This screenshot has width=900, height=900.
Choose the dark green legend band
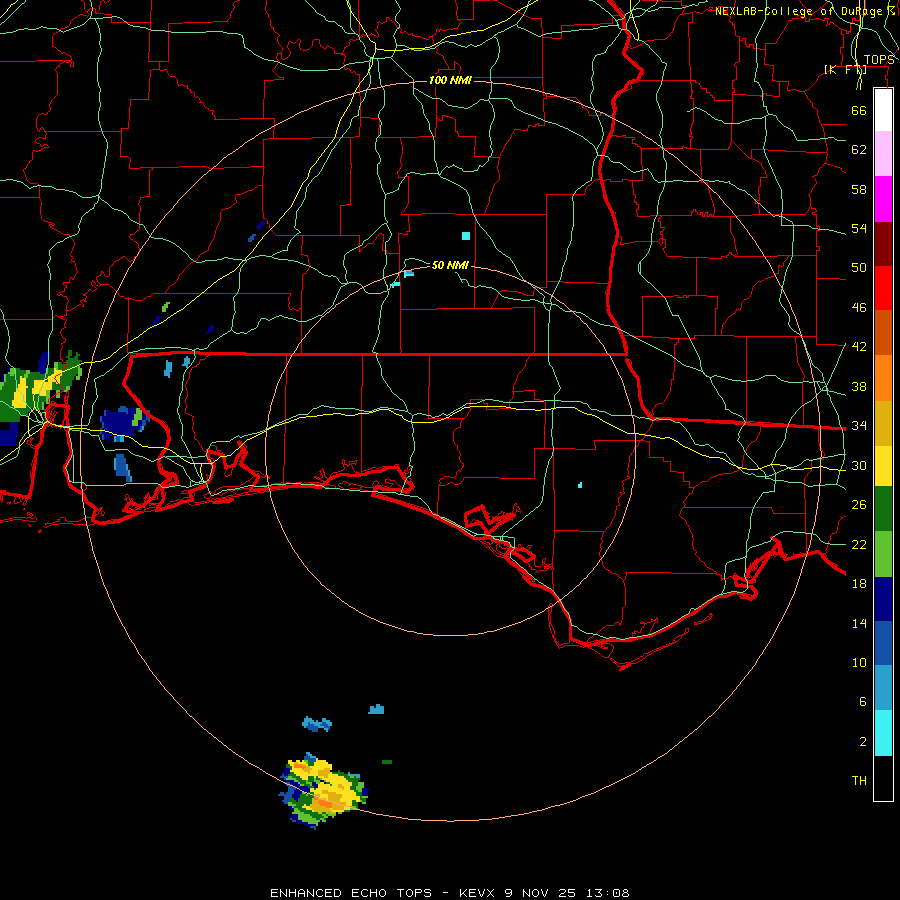click(883, 509)
